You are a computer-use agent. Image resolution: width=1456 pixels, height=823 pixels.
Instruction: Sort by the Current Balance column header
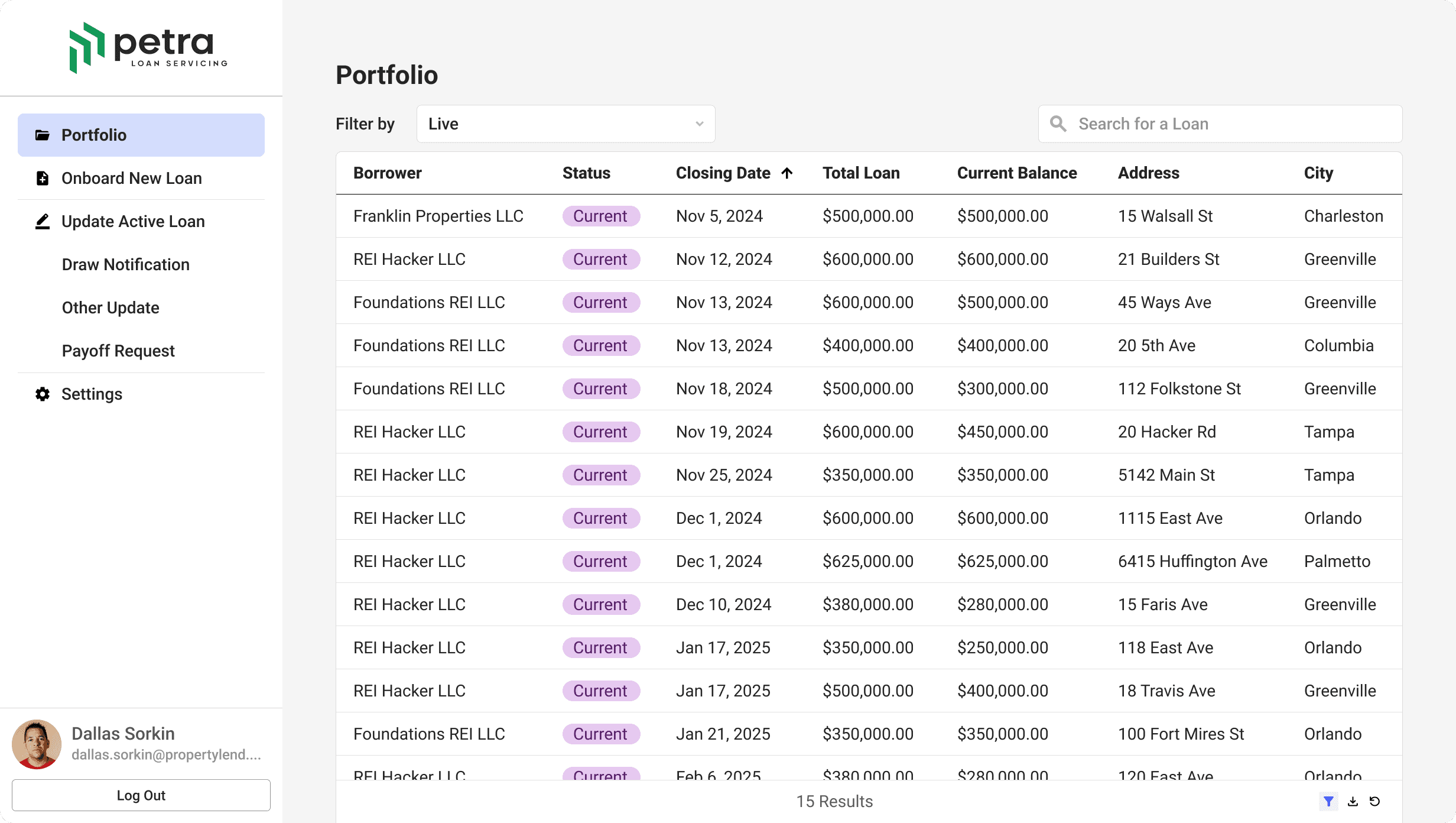tap(1016, 173)
